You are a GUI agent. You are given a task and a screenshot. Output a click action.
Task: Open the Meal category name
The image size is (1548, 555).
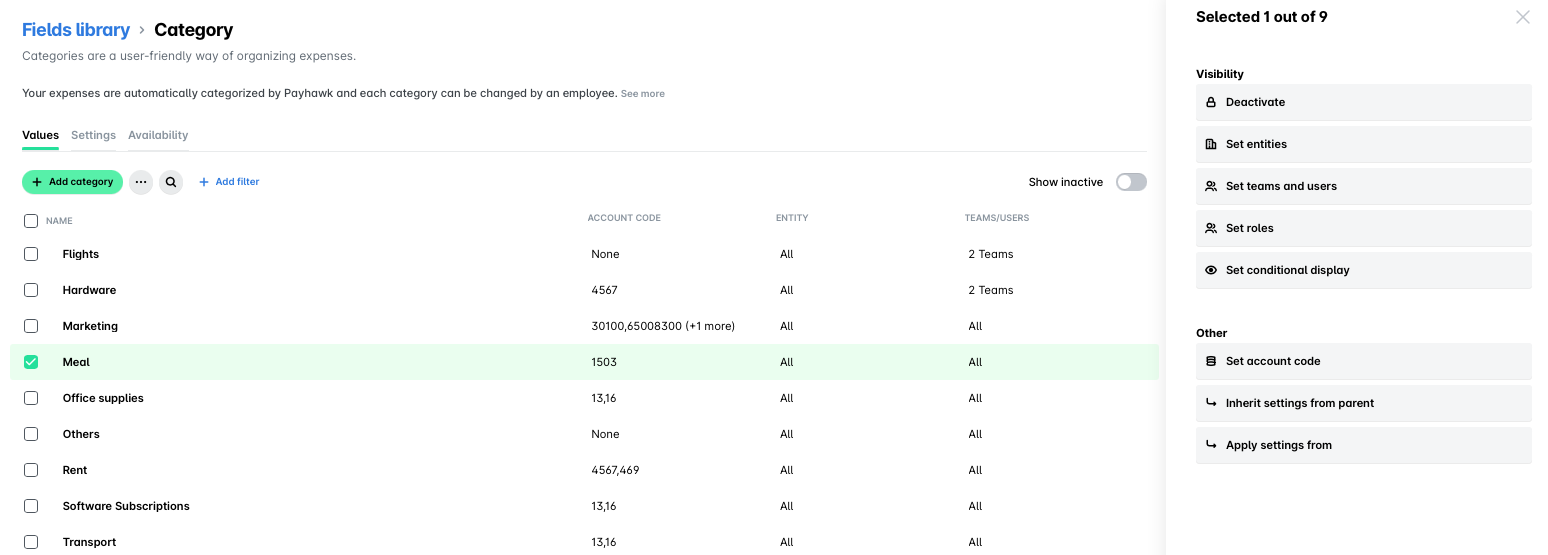pyautogui.click(x=76, y=362)
